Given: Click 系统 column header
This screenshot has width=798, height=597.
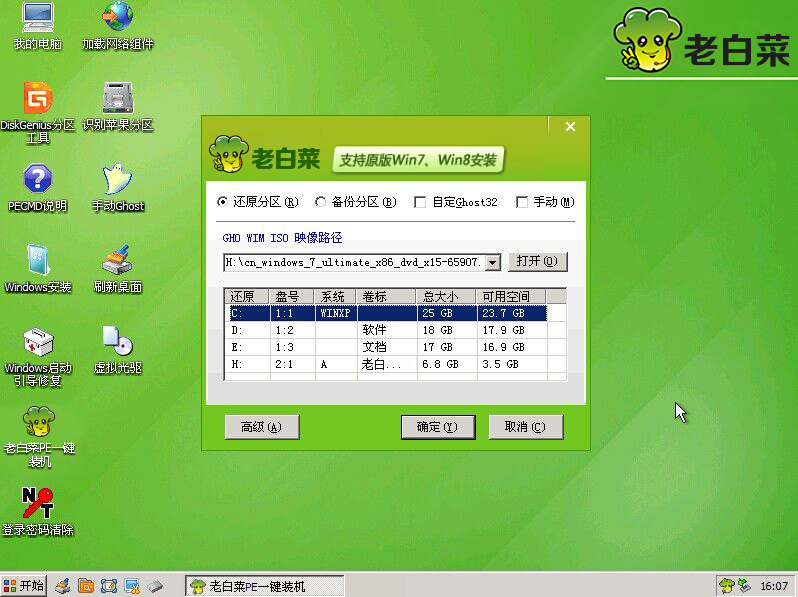Looking at the screenshot, I should (x=336, y=296).
